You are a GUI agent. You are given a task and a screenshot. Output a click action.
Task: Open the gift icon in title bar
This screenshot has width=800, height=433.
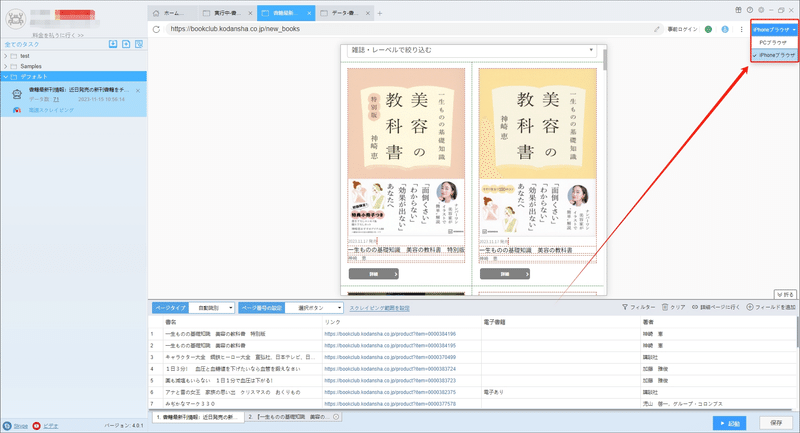tap(738, 10)
